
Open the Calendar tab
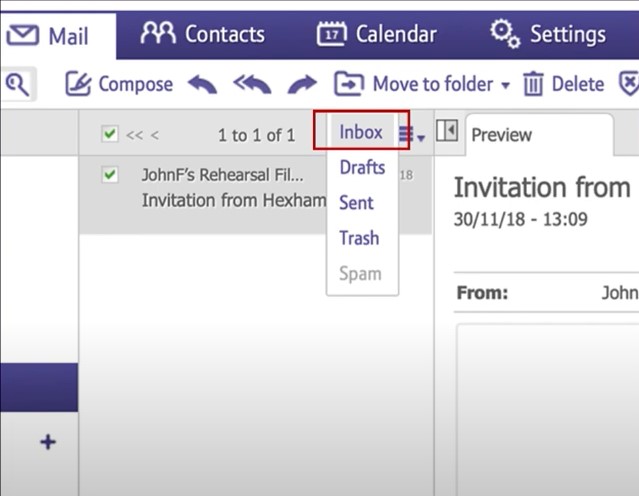(377, 34)
